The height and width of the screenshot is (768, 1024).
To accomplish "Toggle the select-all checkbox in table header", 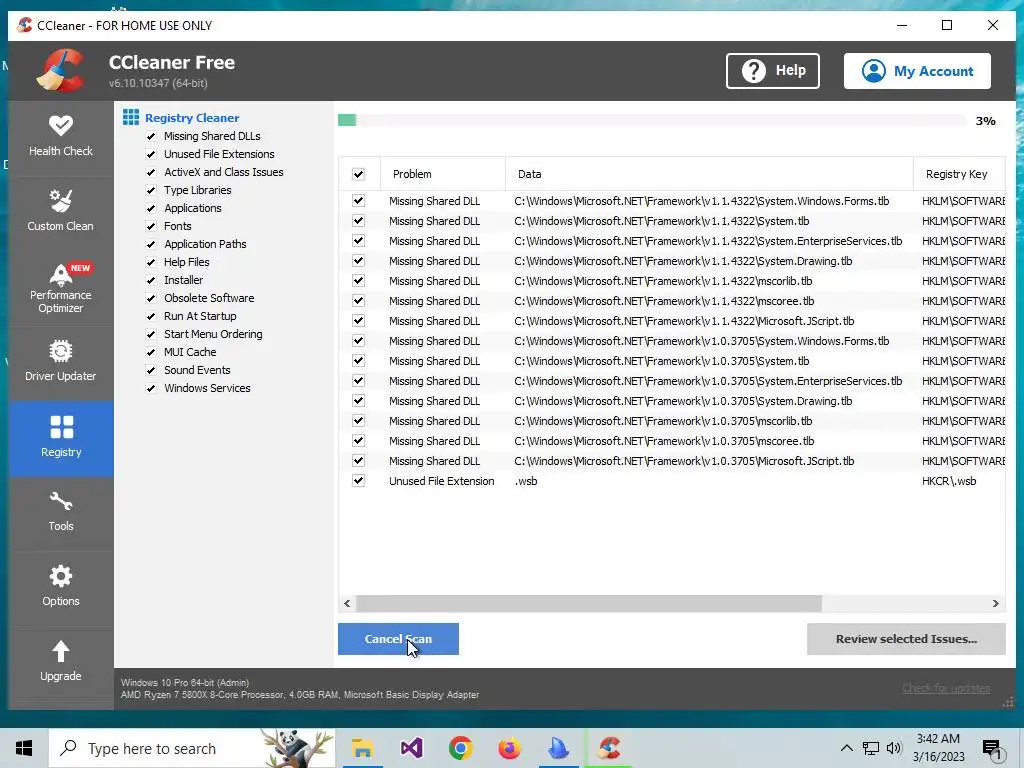I will pyautogui.click(x=359, y=174).
